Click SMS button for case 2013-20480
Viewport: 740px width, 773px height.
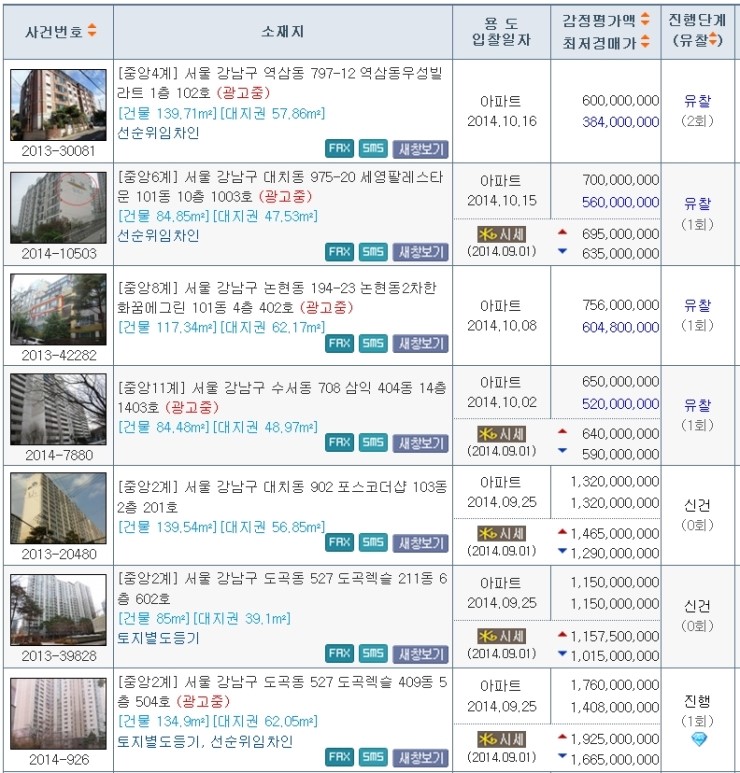coord(373,542)
